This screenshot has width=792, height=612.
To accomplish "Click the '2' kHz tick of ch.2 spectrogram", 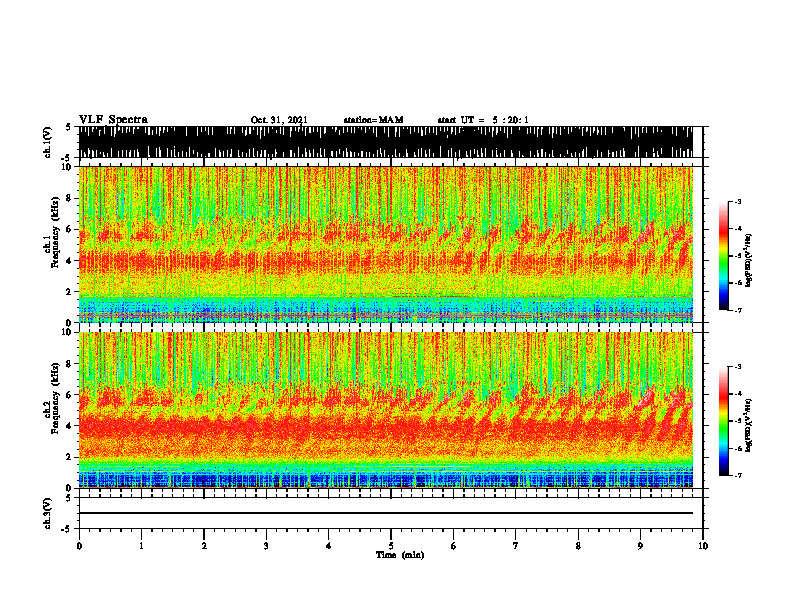I will tap(70, 457).
